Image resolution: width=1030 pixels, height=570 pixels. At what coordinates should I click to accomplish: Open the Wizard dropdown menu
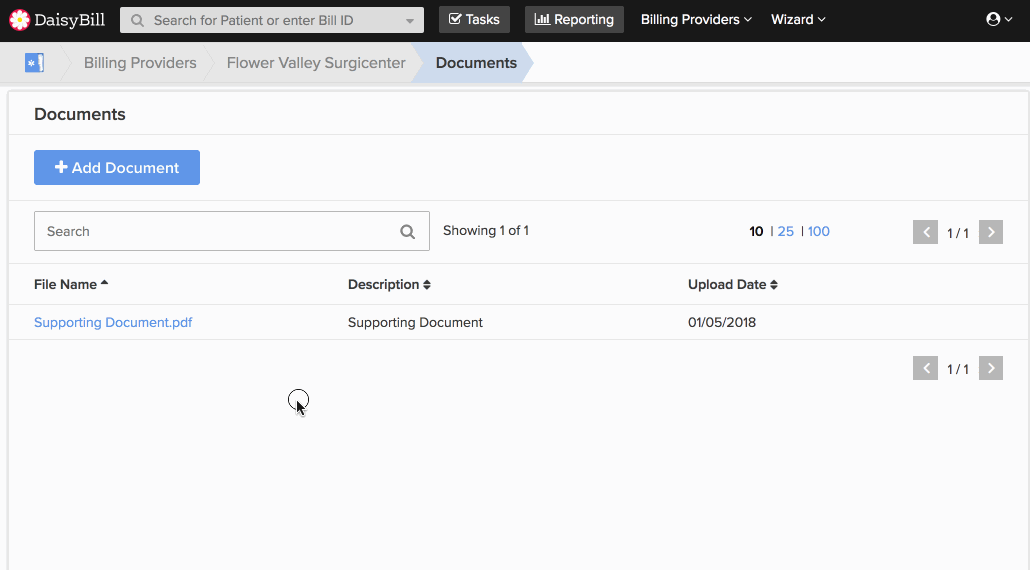pyautogui.click(x=798, y=20)
